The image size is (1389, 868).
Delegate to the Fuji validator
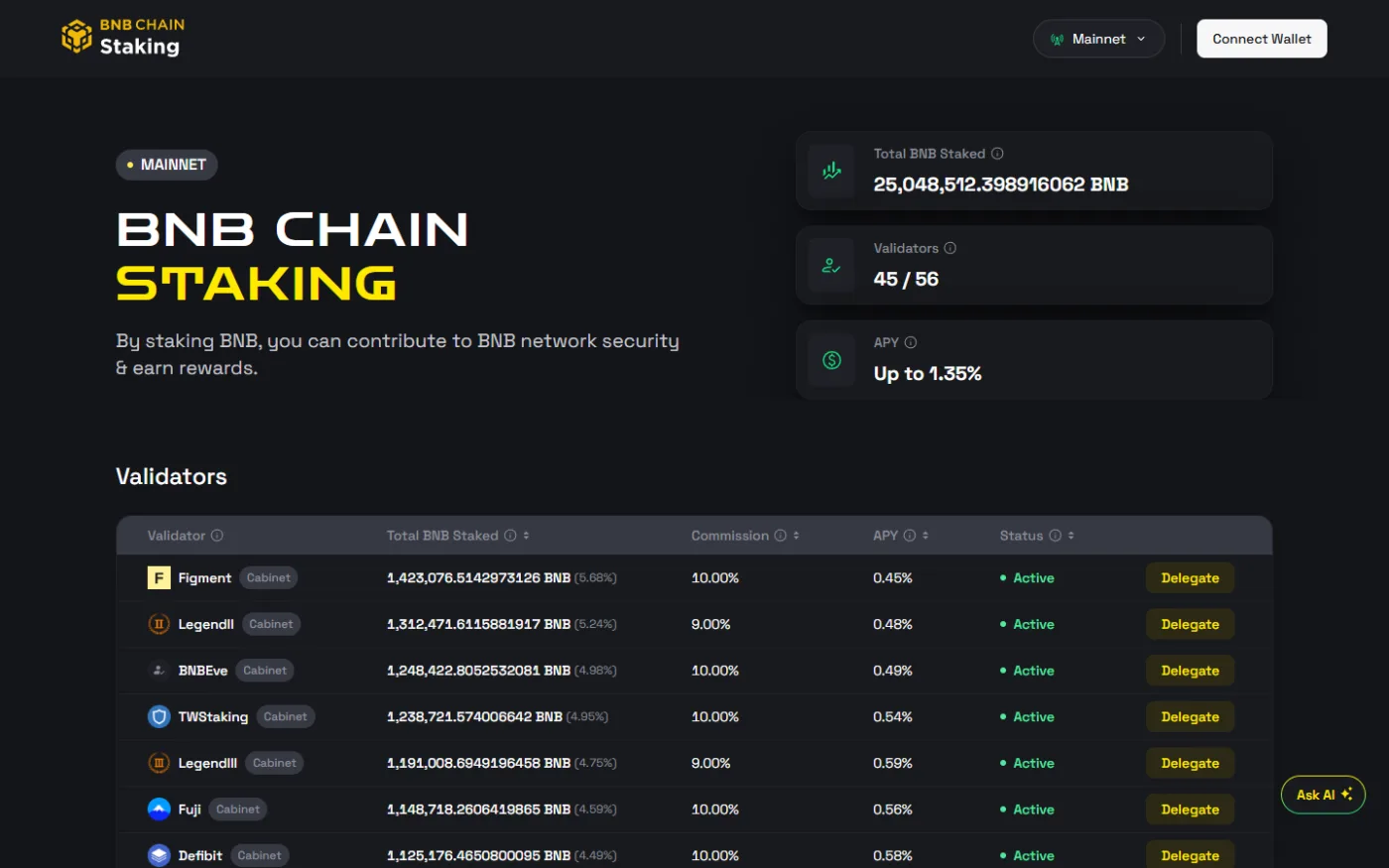point(1190,809)
